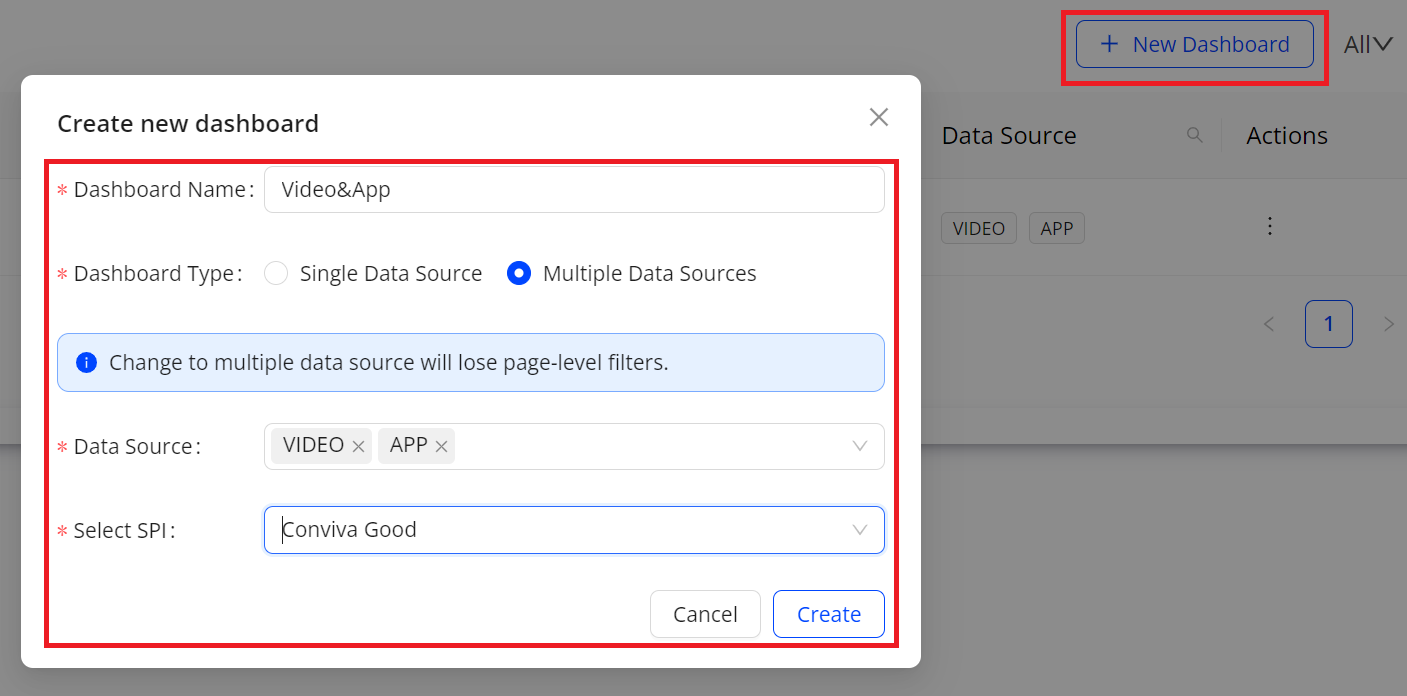1407x696 pixels.
Task: Click the Dashboard Name input field
Action: [574, 189]
